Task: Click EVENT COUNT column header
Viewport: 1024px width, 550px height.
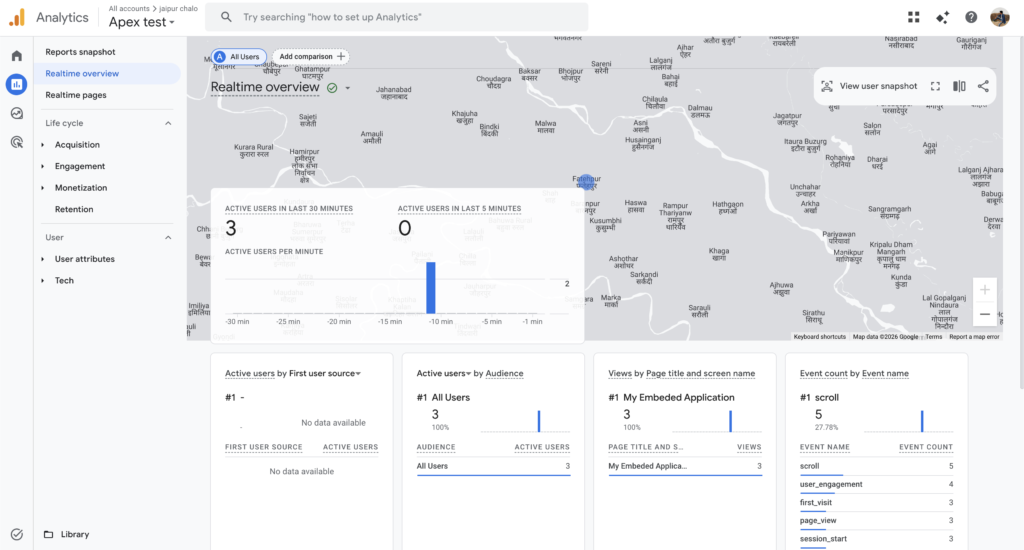Action: click(926, 447)
